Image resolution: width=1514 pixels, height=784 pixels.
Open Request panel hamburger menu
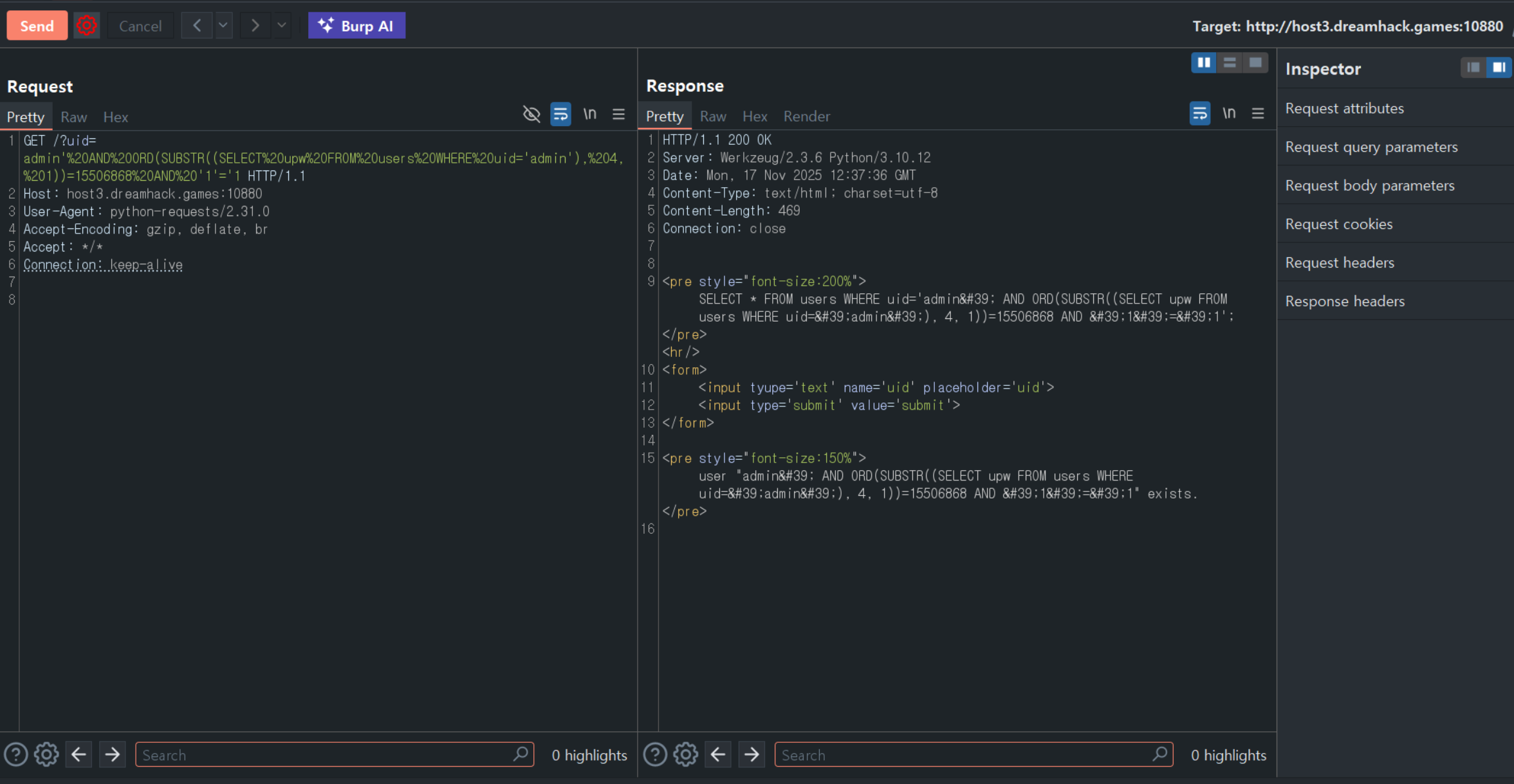point(618,114)
